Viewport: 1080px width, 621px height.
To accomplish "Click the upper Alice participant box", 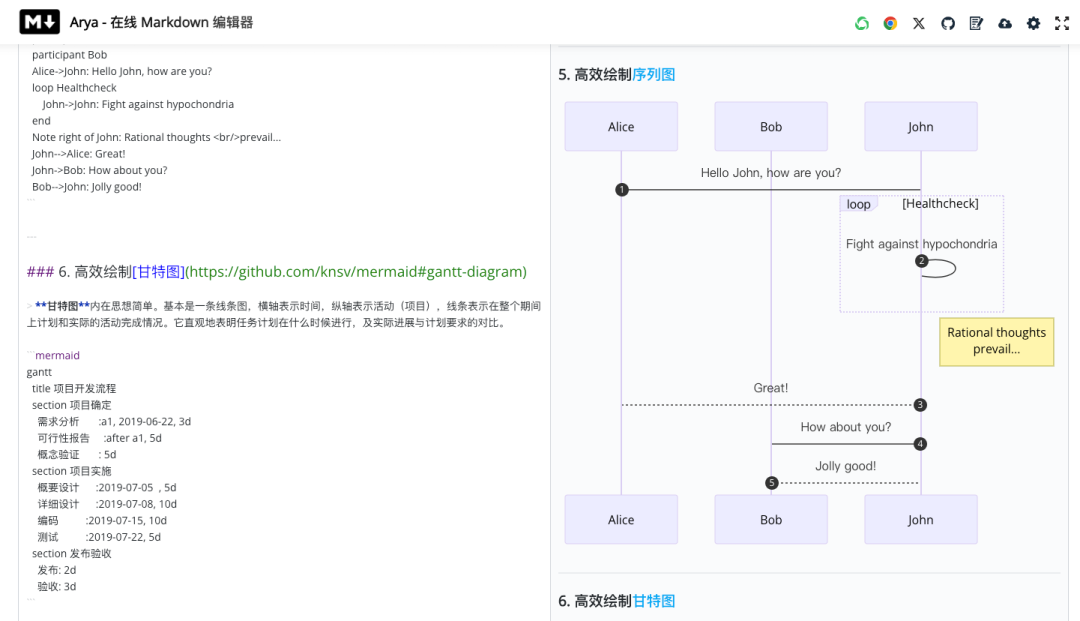I will pos(621,127).
